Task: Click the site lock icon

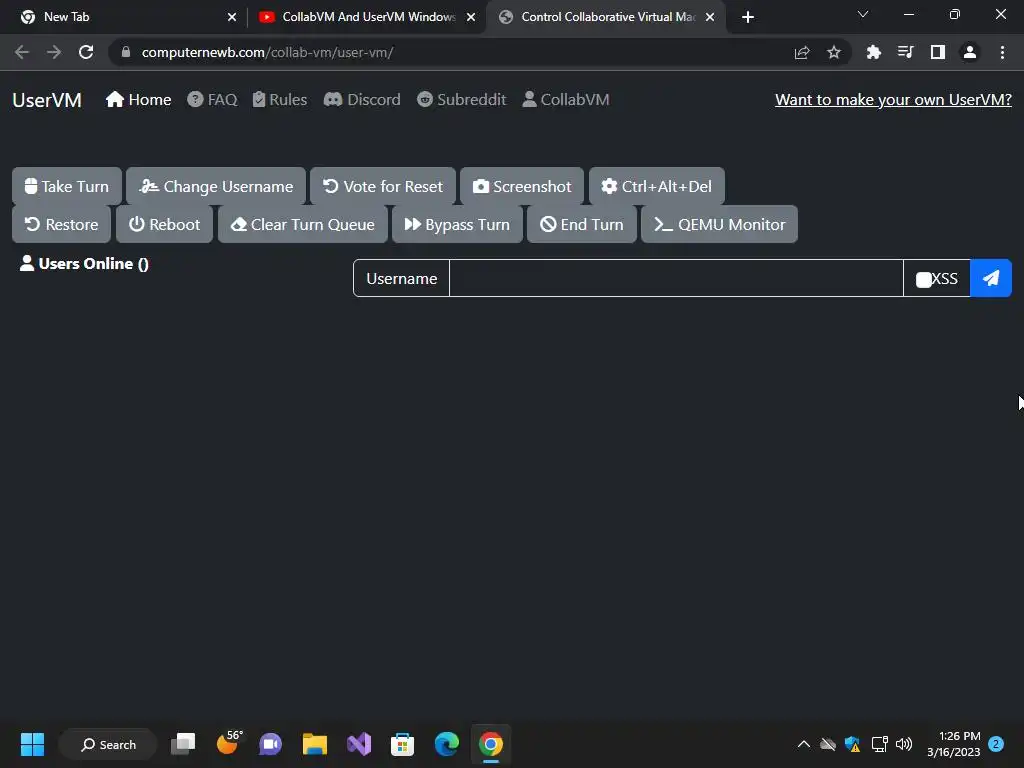Action: 126,52
